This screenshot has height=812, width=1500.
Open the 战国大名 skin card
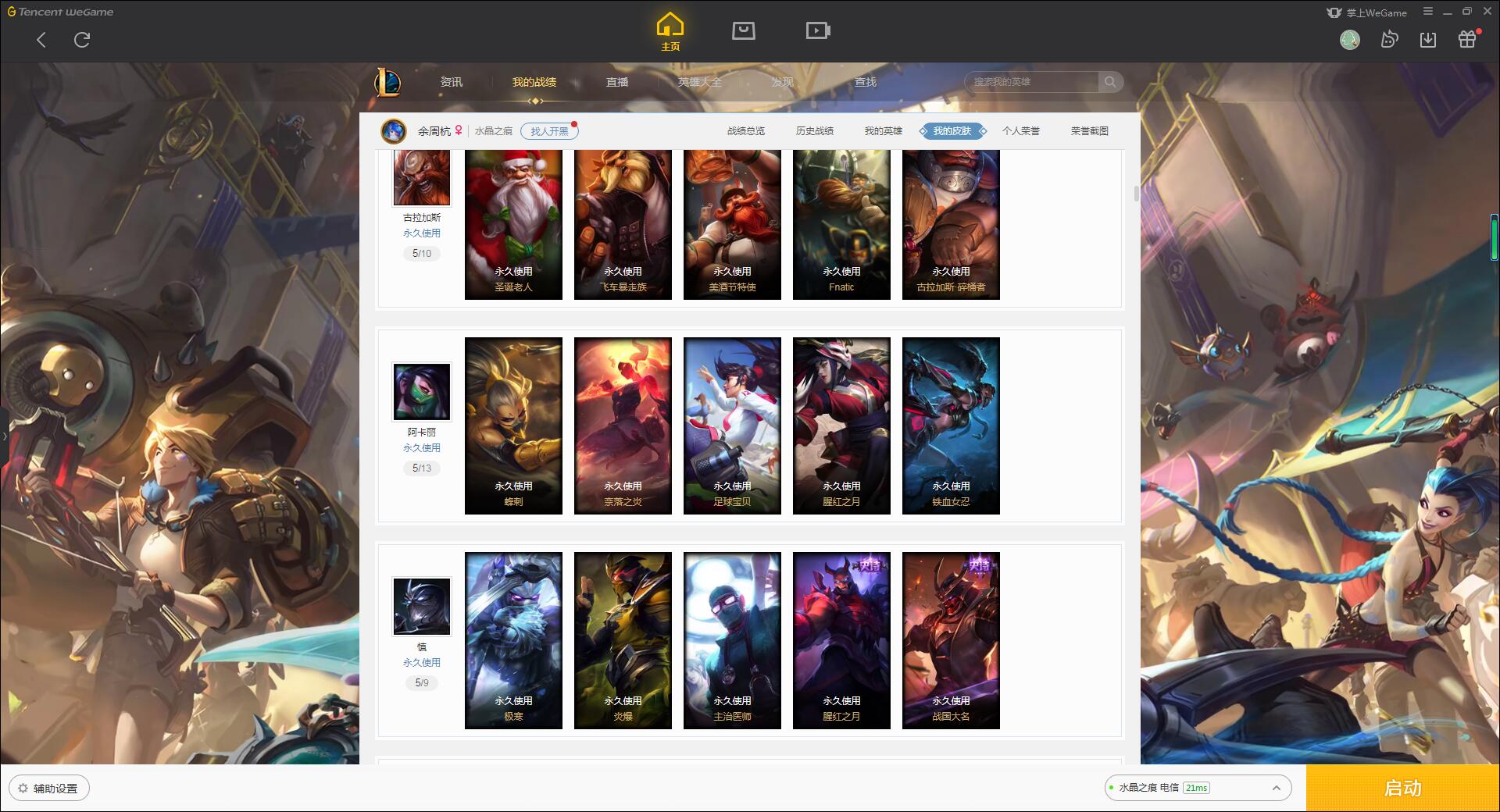[x=951, y=640]
